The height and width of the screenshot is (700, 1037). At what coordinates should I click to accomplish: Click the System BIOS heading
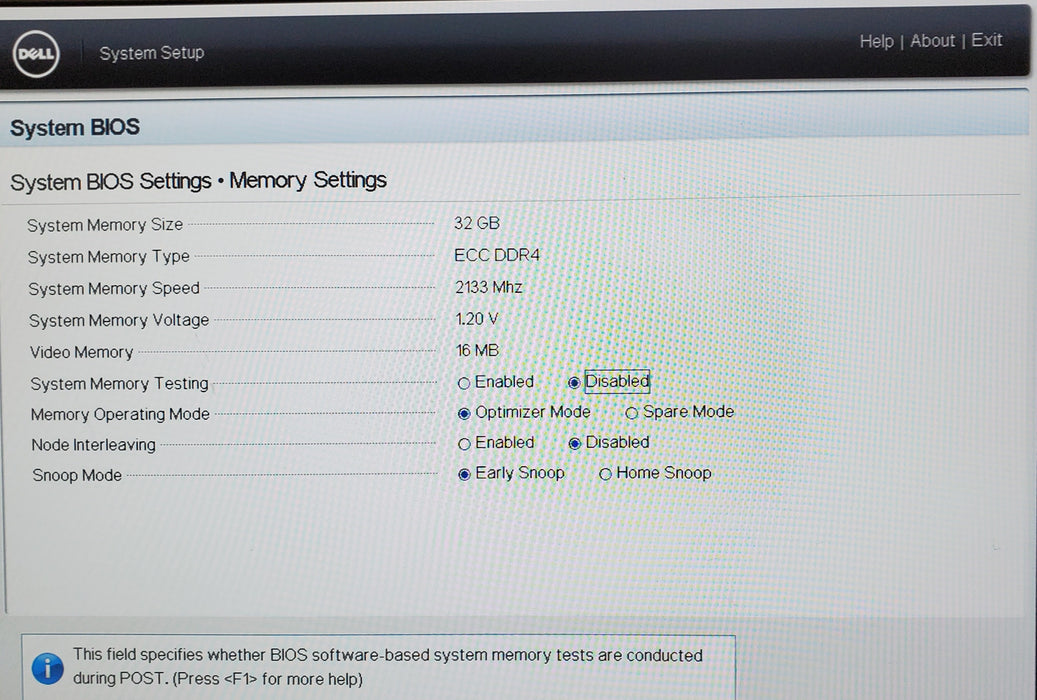[x=75, y=127]
